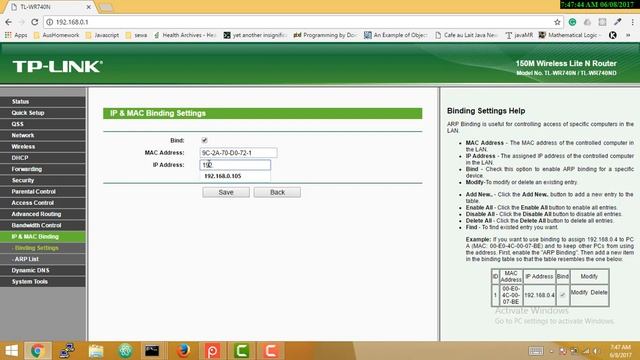This screenshot has height=360, width=640.
Task: Open System Tools in the sidebar
Action: [x=43, y=282]
